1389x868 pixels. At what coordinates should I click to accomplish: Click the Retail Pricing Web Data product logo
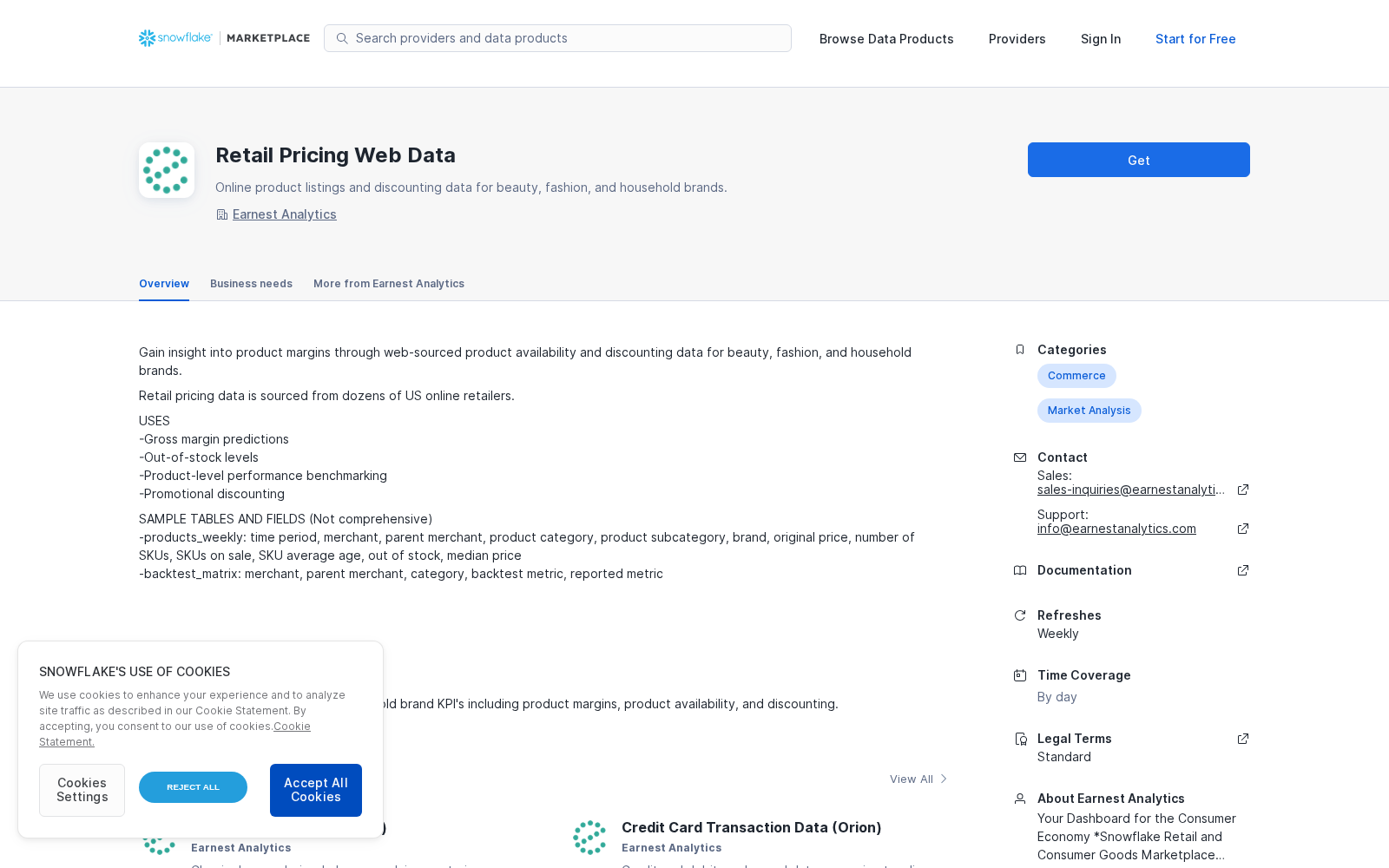[x=167, y=170]
